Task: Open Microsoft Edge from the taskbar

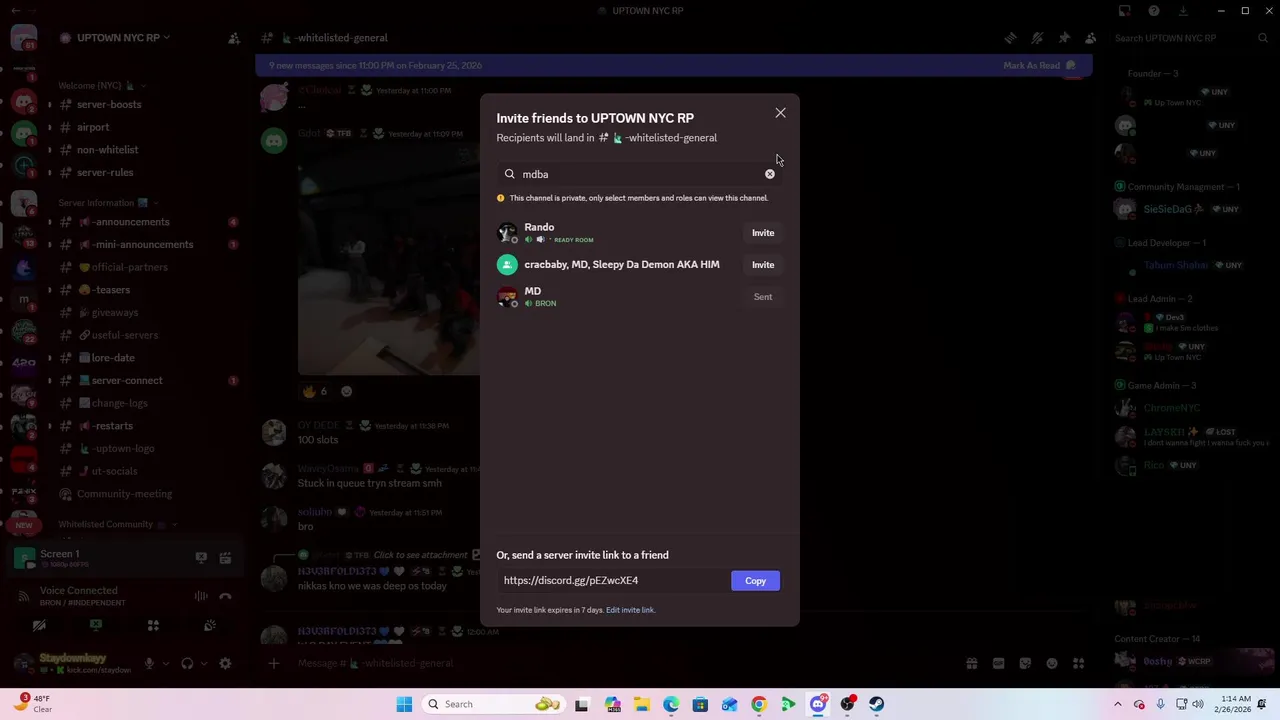Action: coord(671,704)
